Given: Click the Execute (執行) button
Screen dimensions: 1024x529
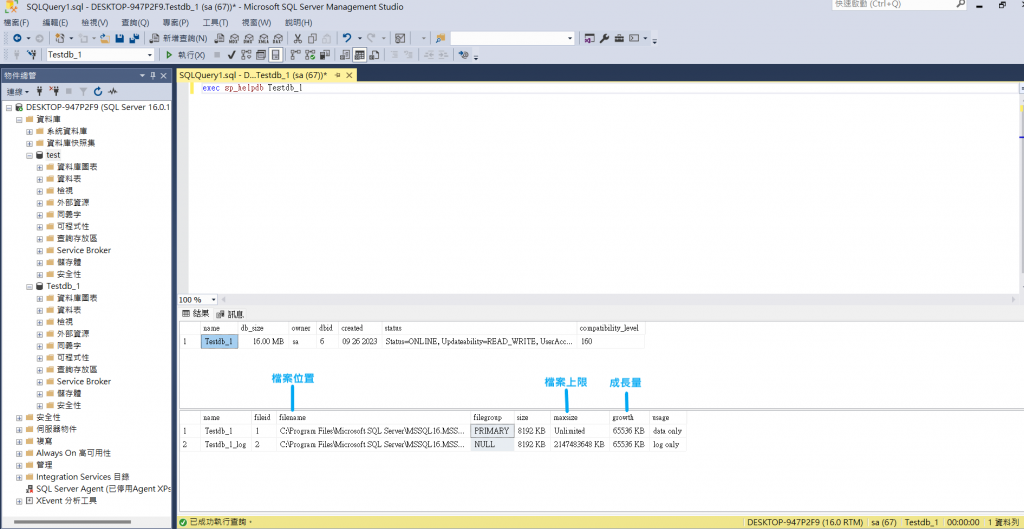Looking at the screenshot, I should click(186, 55).
